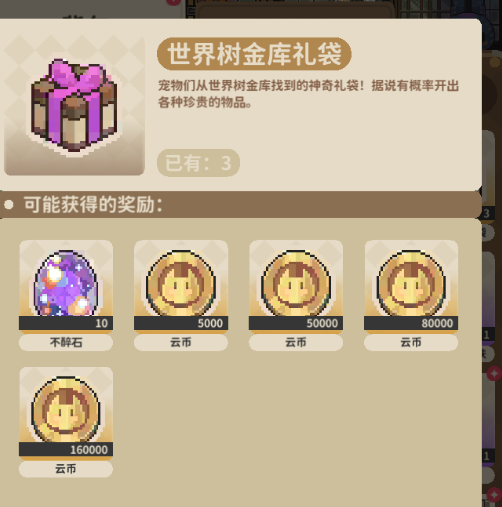The width and height of the screenshot is (502, 507).
Task: Click the quantity bar showing 160000
Action: tap(66, 450)
